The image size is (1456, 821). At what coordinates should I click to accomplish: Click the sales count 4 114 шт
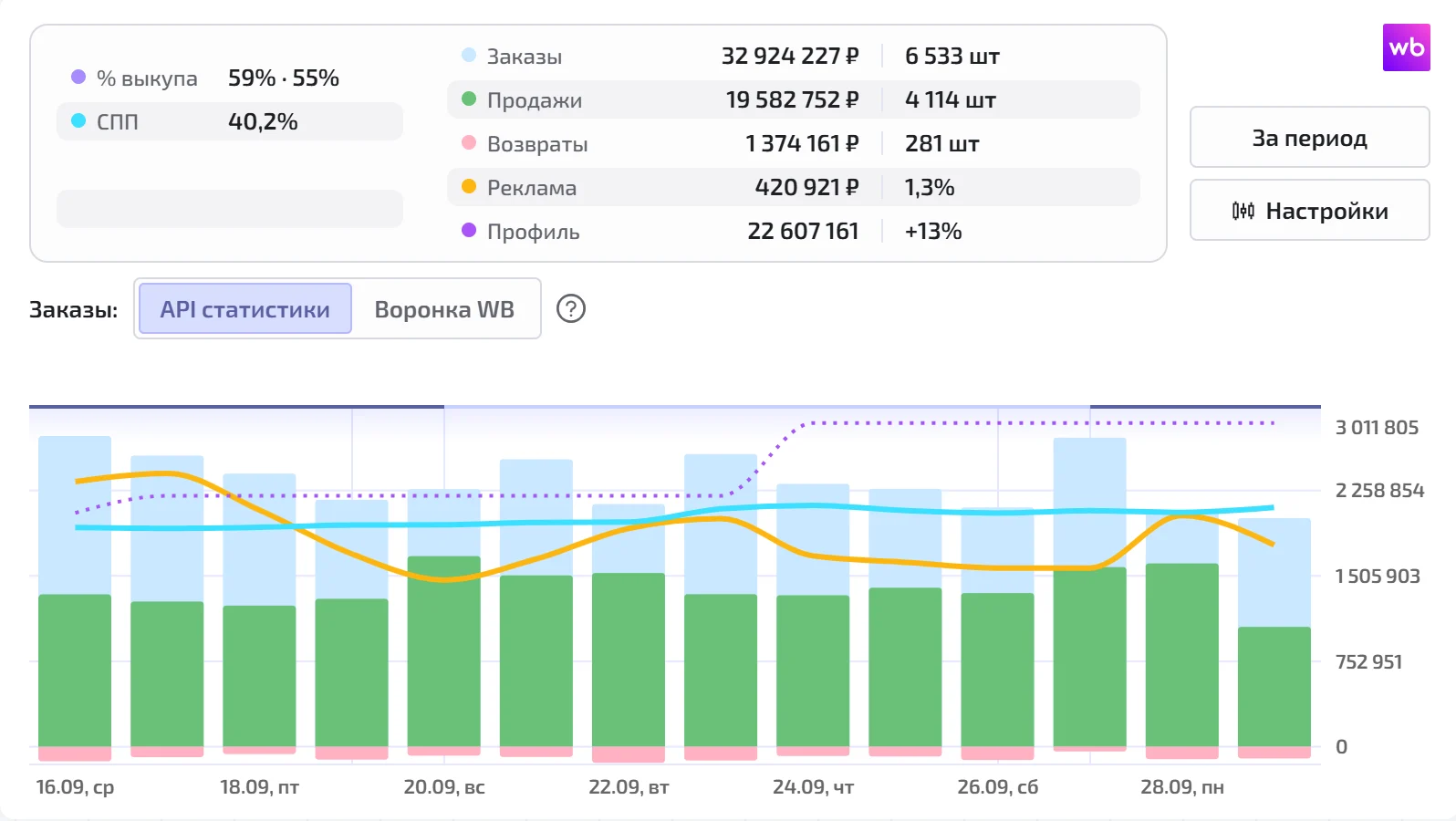click(x=951, y=99)
